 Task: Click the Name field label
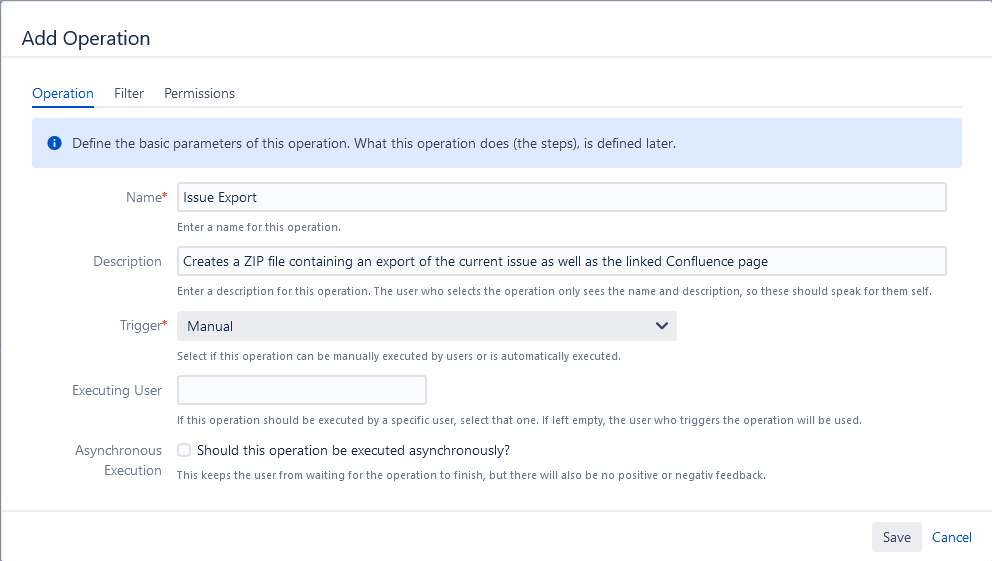[x=144, y=197]
